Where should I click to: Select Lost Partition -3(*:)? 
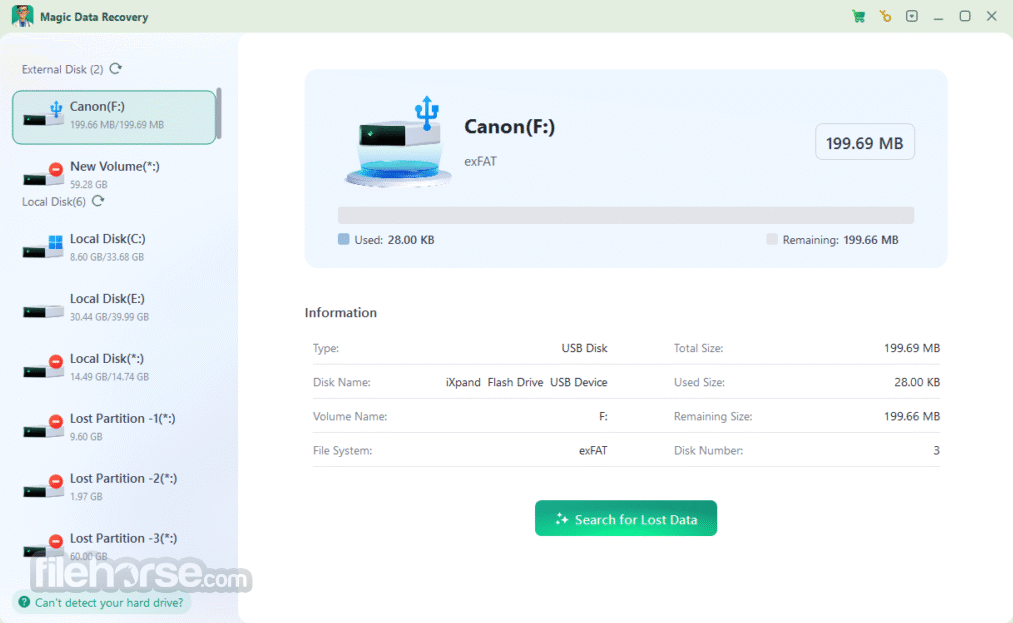(114, 546)
